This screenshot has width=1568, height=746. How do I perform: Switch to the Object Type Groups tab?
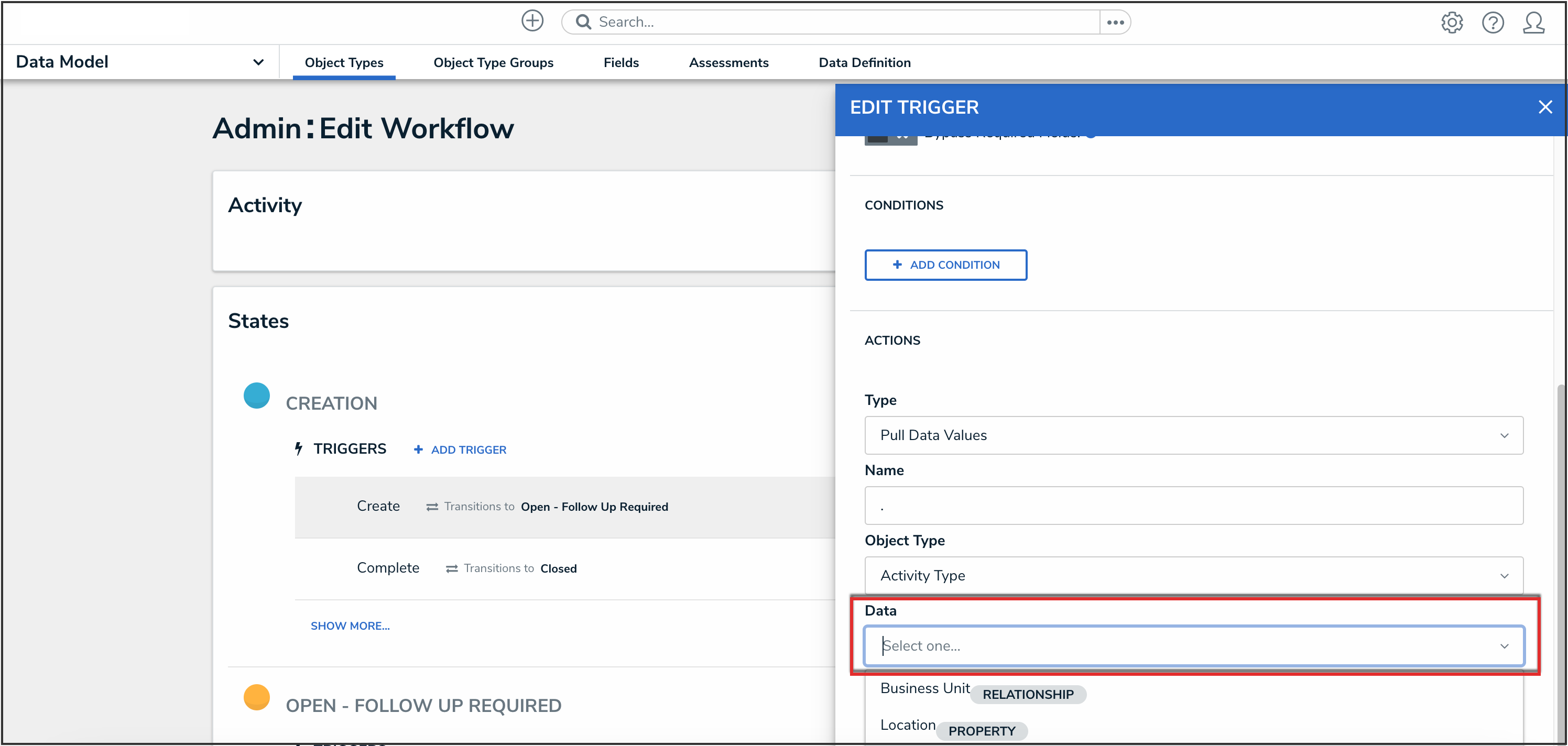click(493, 63)
